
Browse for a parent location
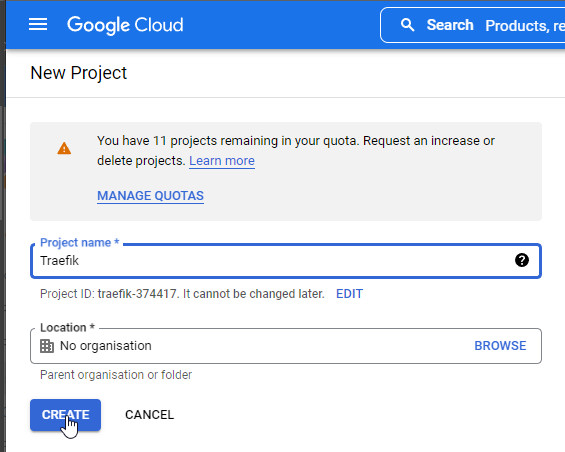coord(500,346)
